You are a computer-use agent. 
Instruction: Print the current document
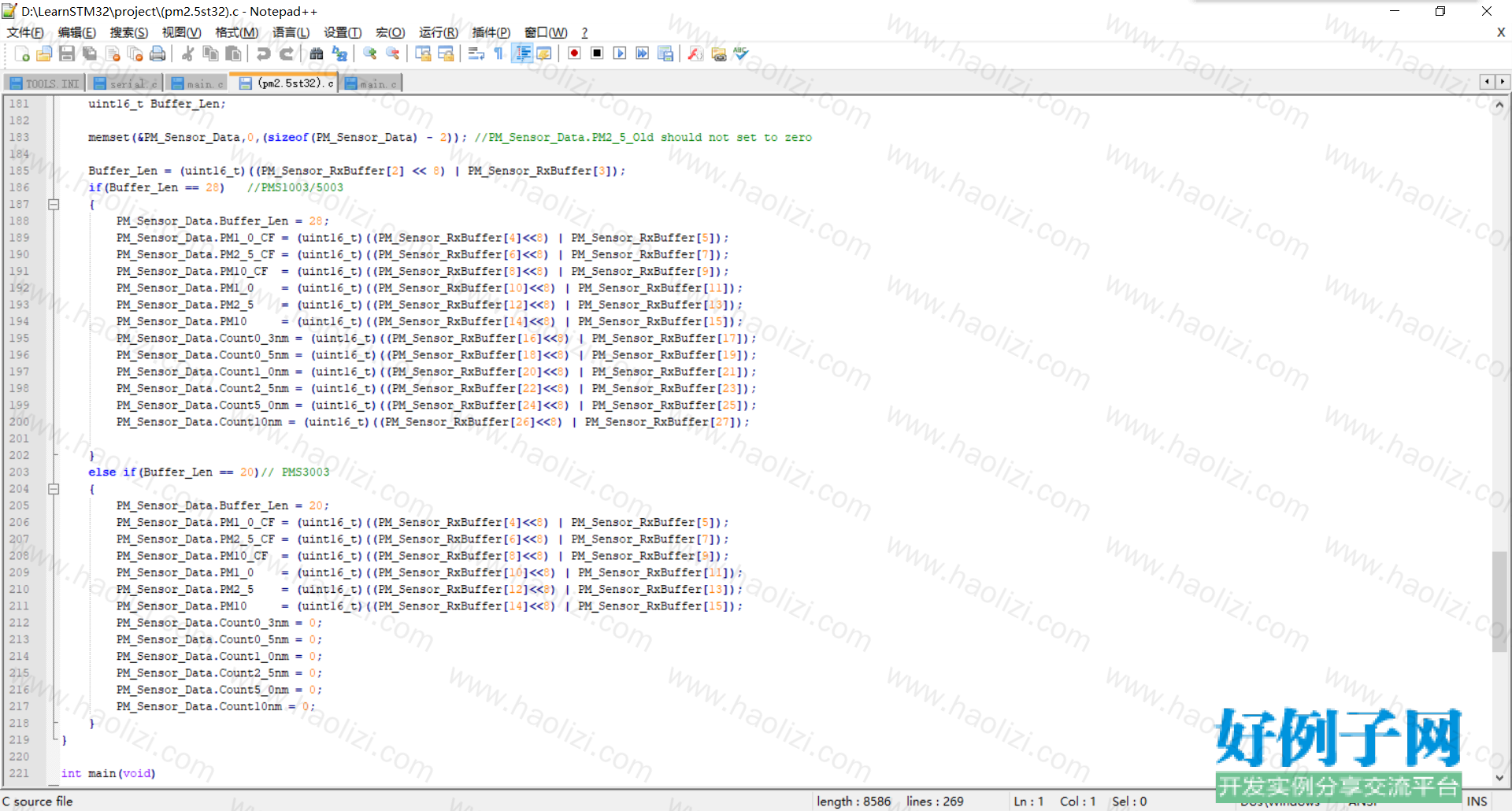coord(158,54)
